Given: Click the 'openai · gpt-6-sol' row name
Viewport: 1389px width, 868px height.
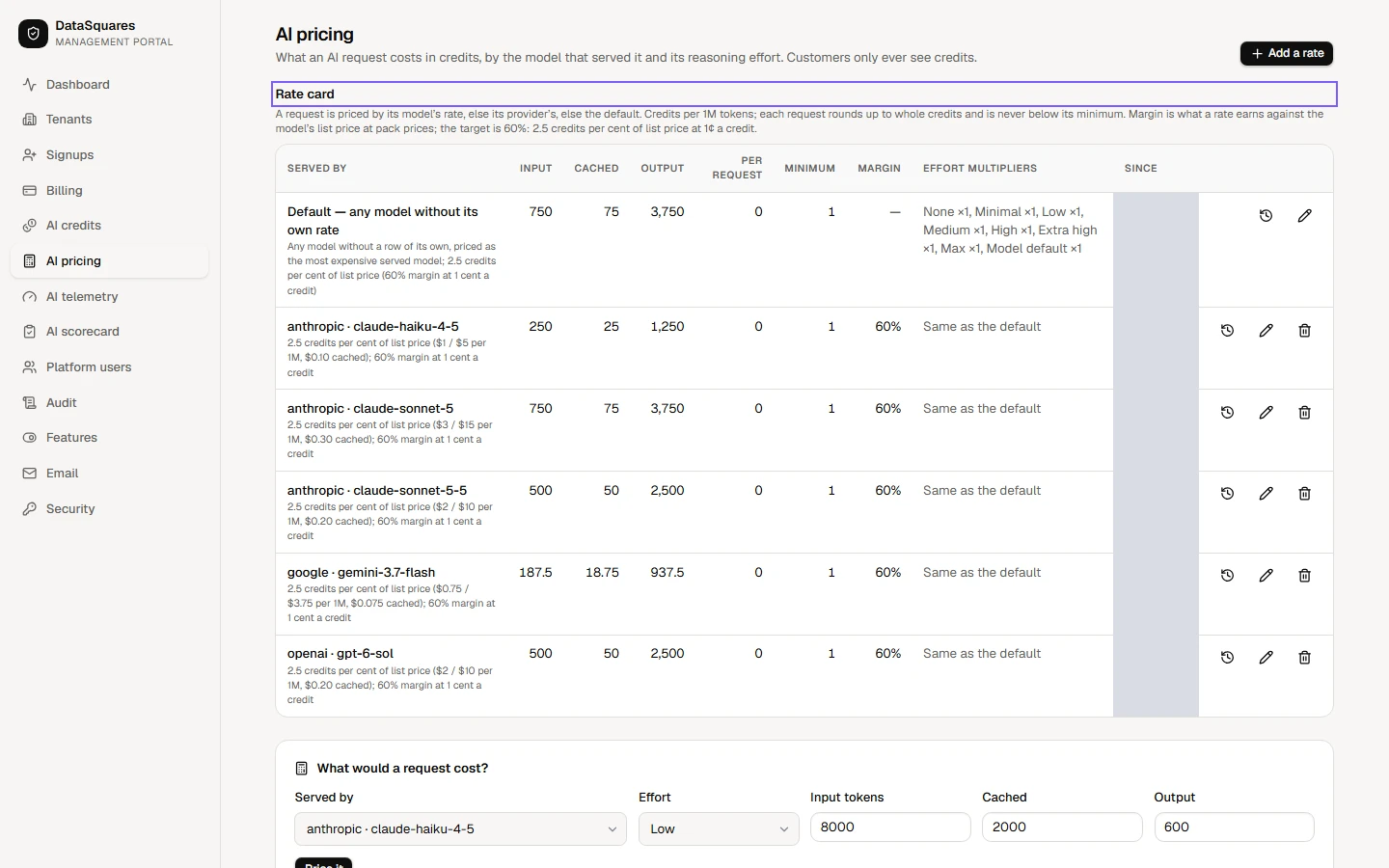Looking at the screenshot, I should click(x=340, y=654).
